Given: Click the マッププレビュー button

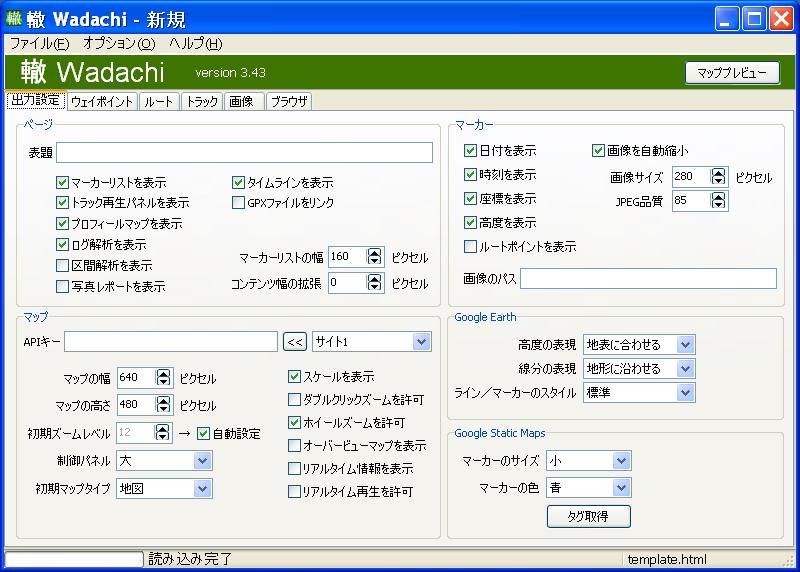Looking at the screenshot, I should (x=732, y=73).
